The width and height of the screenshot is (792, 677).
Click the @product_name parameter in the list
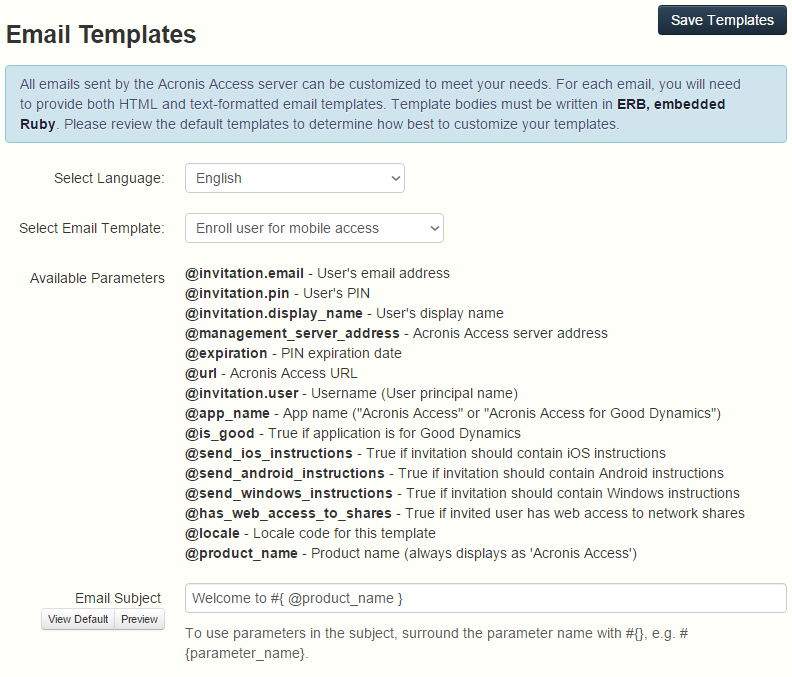241,553
